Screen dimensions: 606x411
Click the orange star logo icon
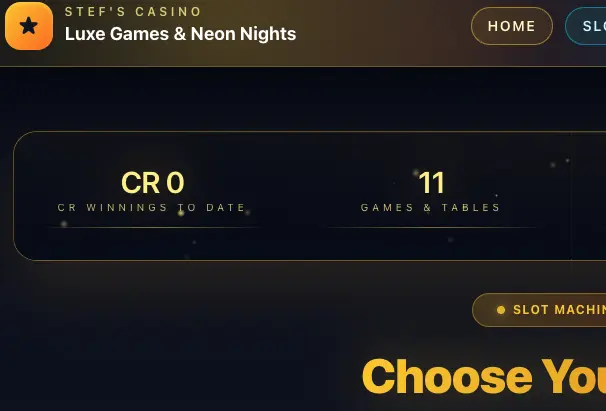pos(28,26)
